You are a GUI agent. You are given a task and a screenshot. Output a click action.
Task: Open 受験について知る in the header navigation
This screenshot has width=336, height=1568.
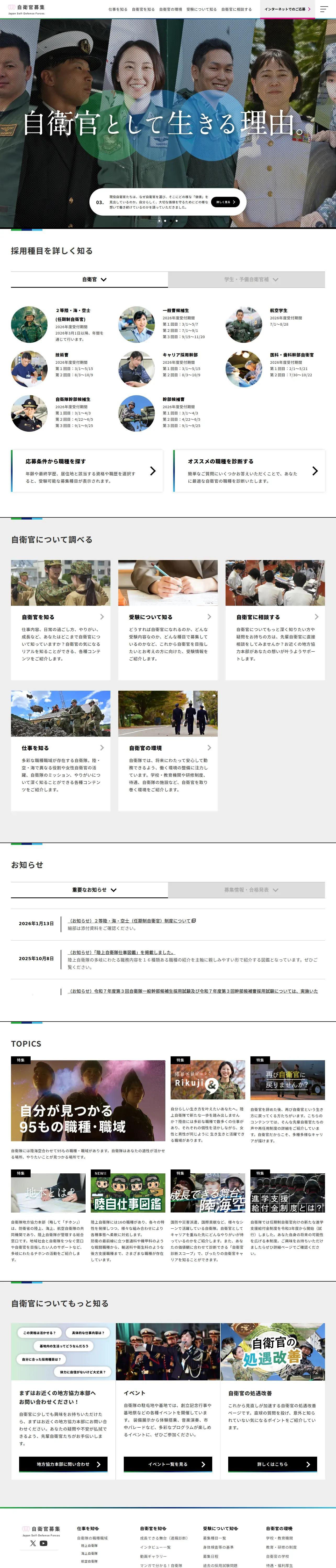202,9
